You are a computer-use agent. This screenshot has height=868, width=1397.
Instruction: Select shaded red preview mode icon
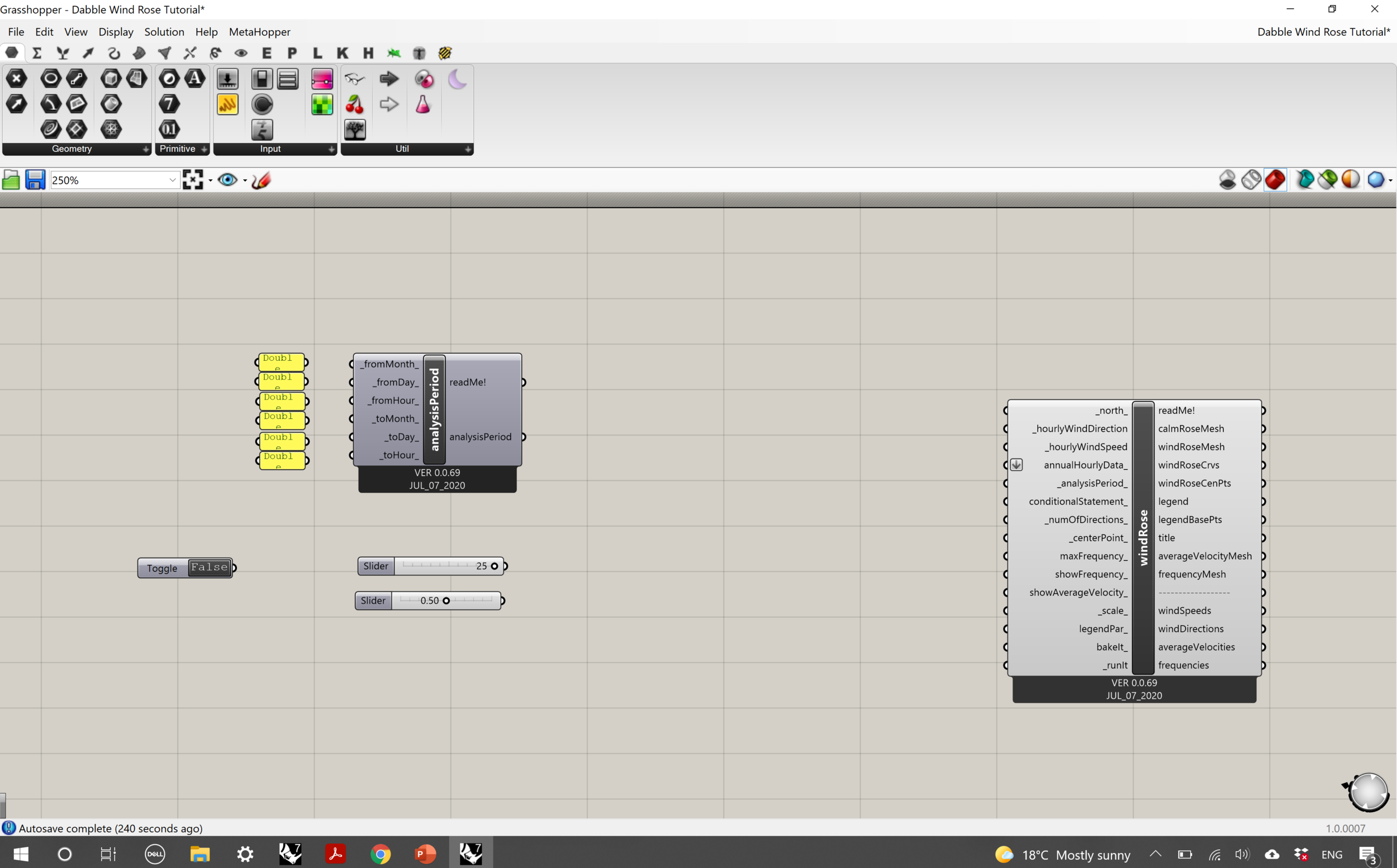pyautogui.click(x=1275, y=180)
